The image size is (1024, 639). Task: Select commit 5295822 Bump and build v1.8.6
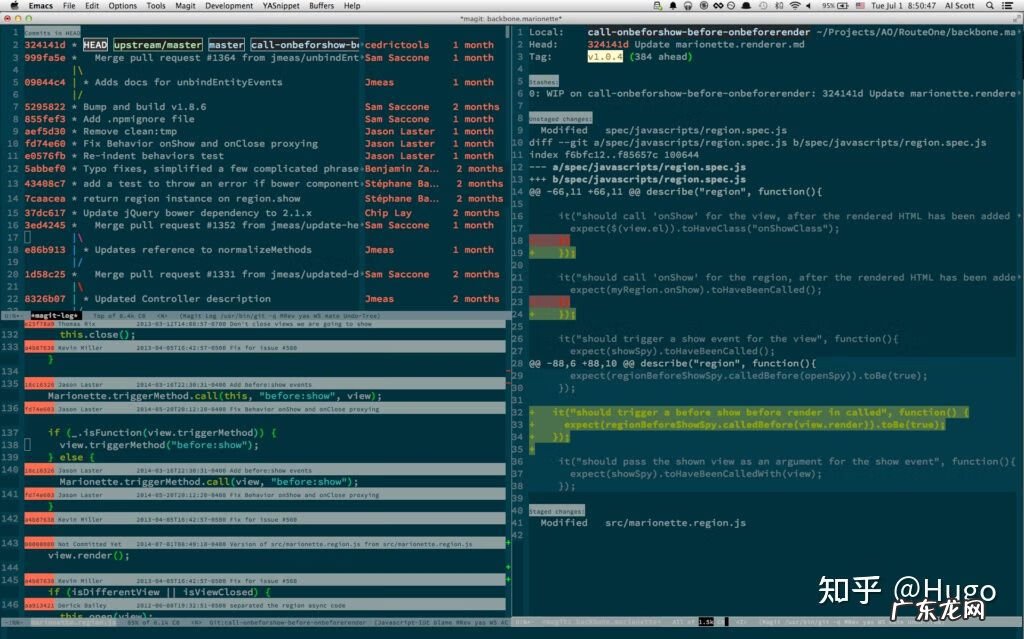coord(45,107)
